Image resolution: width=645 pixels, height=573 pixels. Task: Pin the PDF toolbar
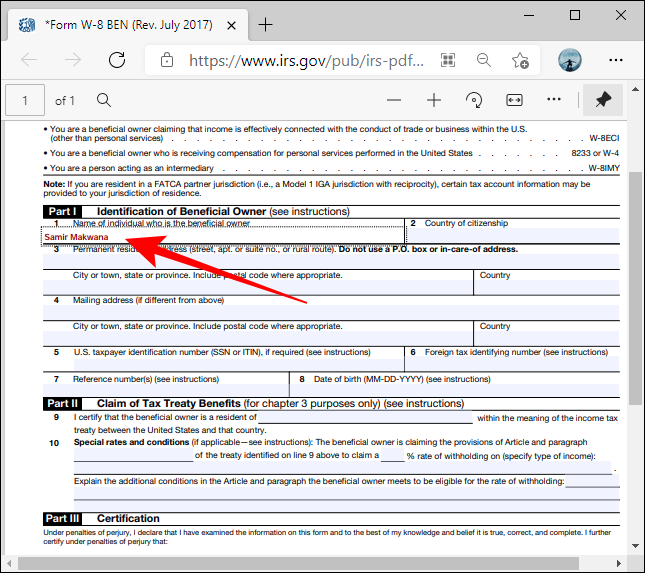(x=603, y=100)
